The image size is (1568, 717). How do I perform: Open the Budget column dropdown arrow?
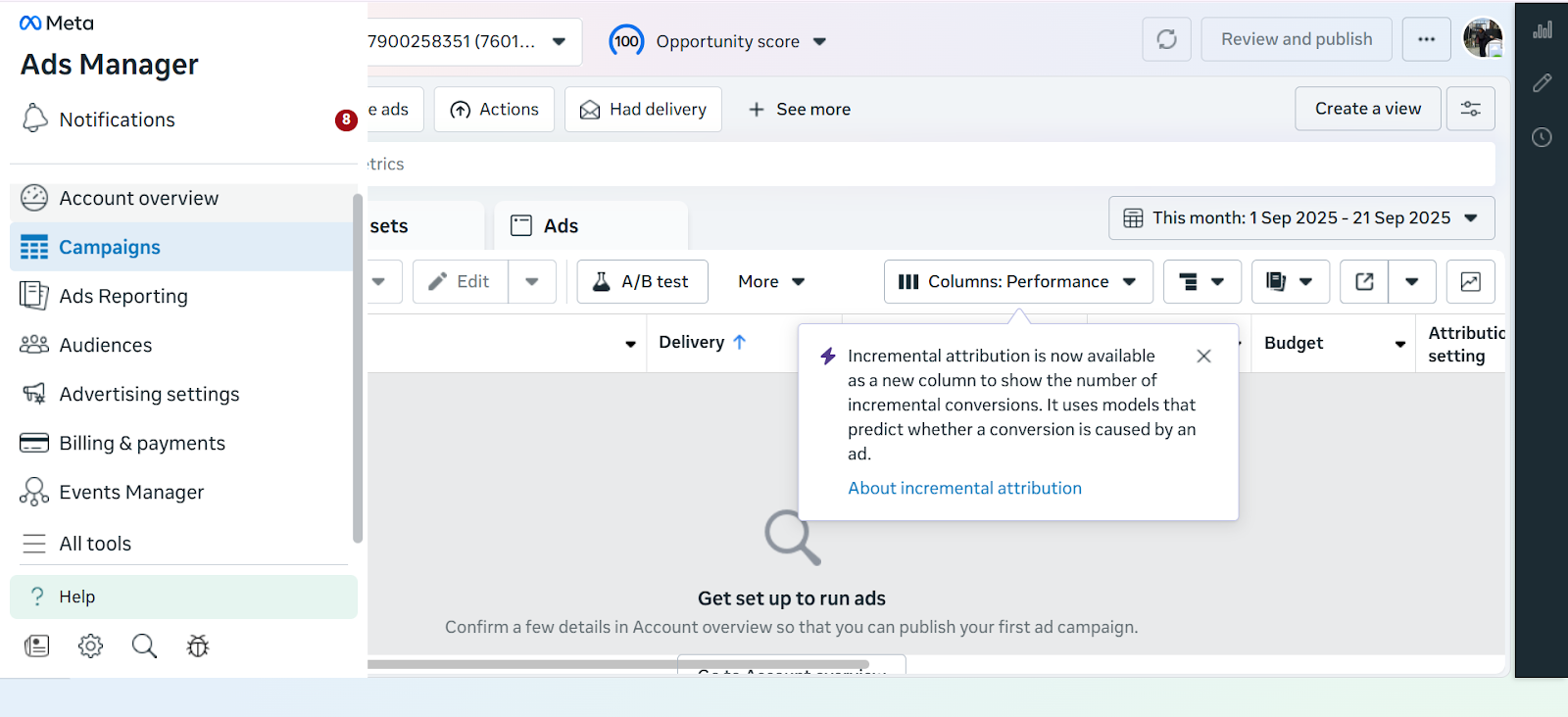point(1400,344)
